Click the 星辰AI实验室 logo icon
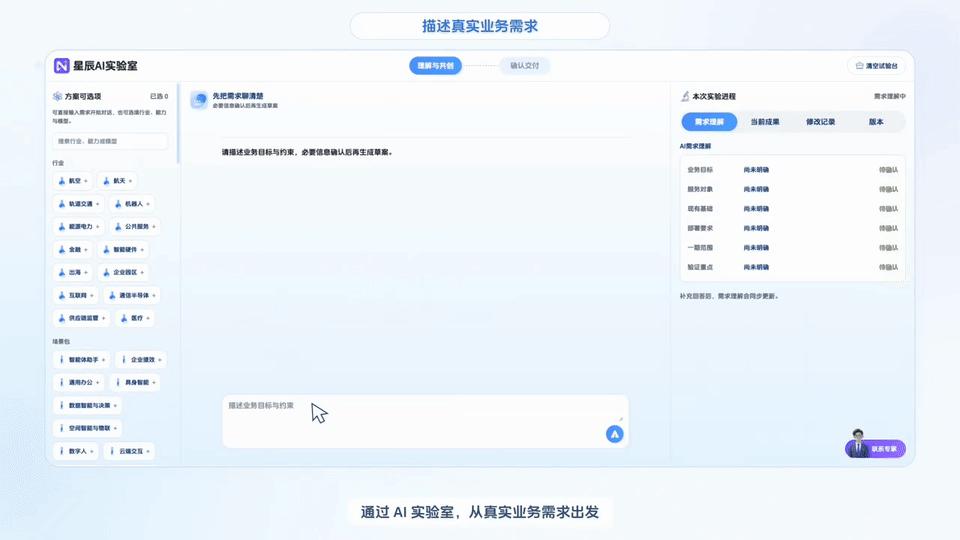This screenshot has width=960, height=540. (61, 66)
